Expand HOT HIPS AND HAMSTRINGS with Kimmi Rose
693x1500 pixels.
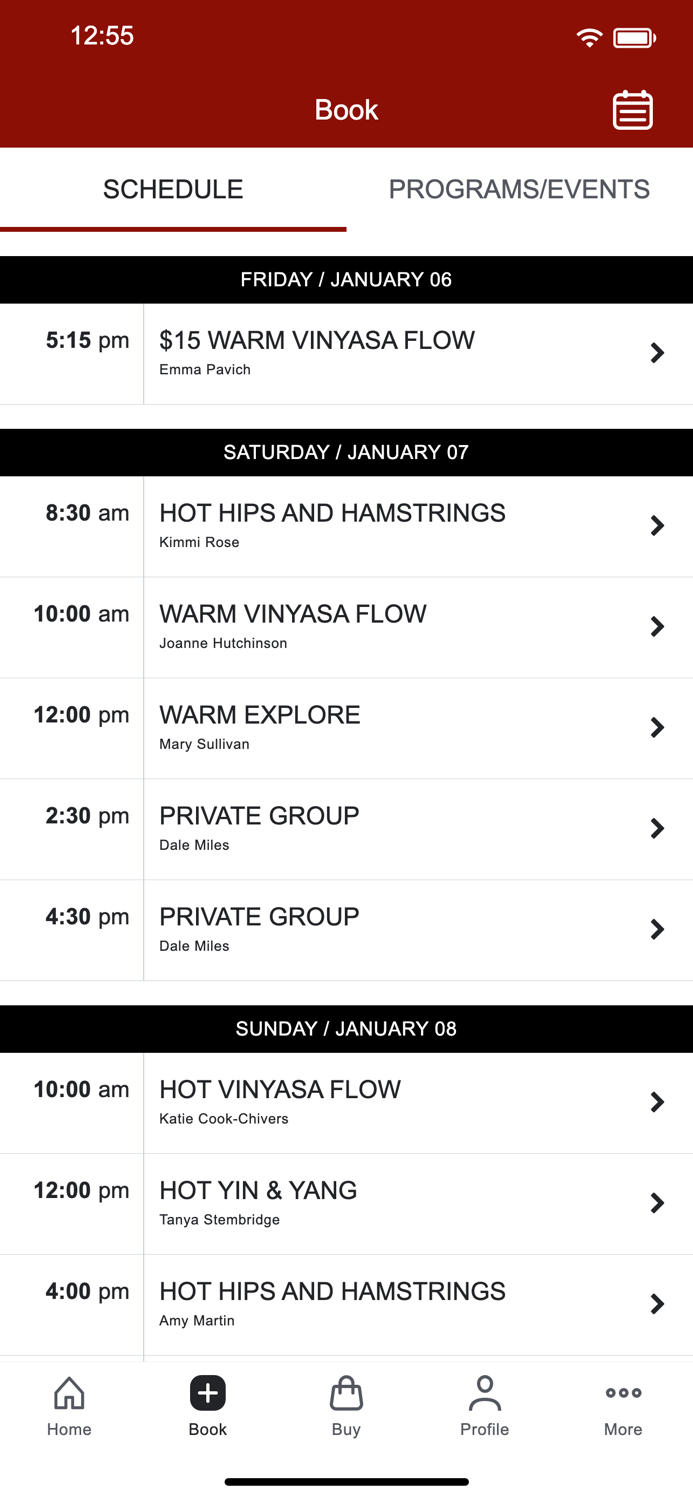(x=346, y=526)
